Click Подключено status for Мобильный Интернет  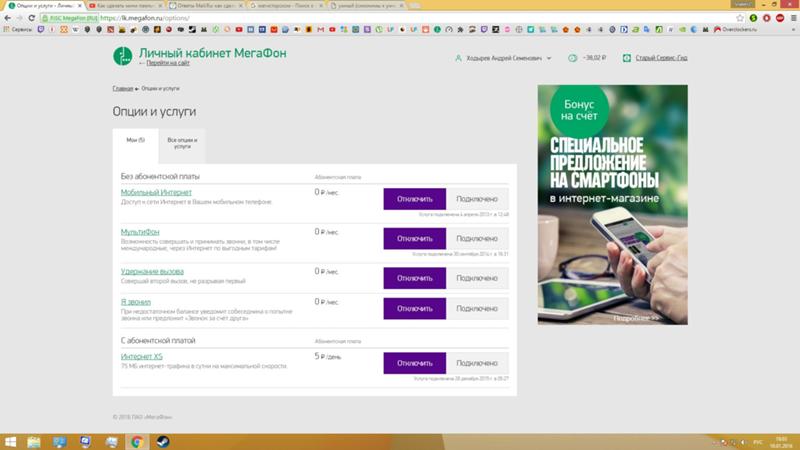477,199
